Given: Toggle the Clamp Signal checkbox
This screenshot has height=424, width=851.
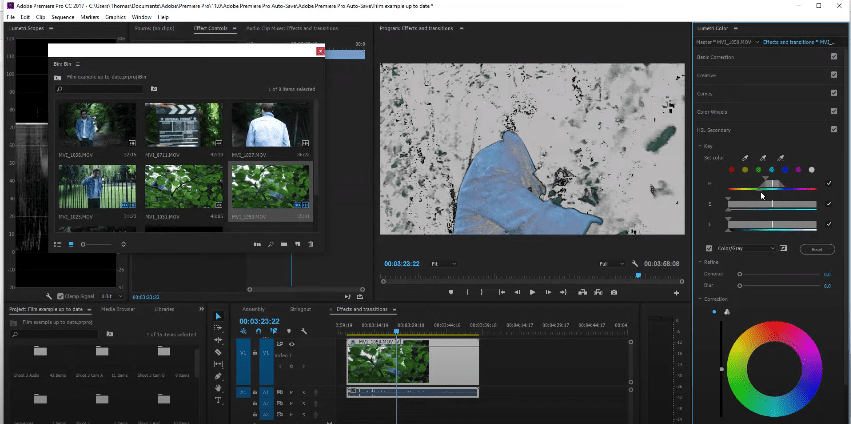Looking at the screenshot, I should tap(60, 296).
